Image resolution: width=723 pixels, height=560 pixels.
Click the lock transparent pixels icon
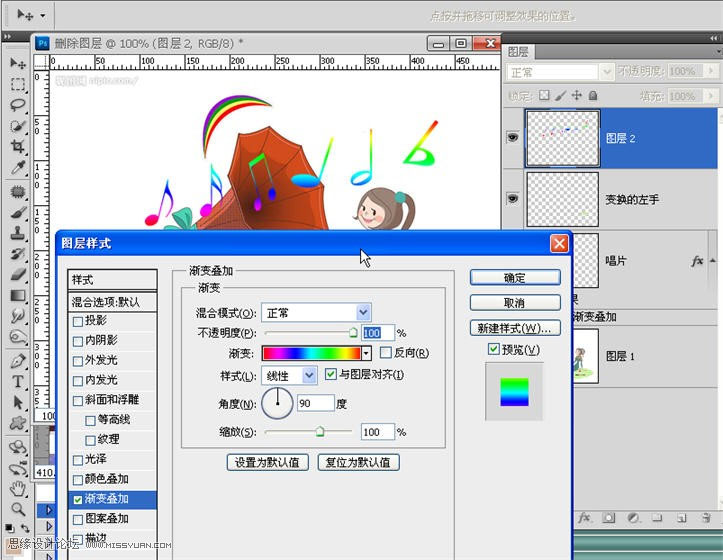coord(545,95)
